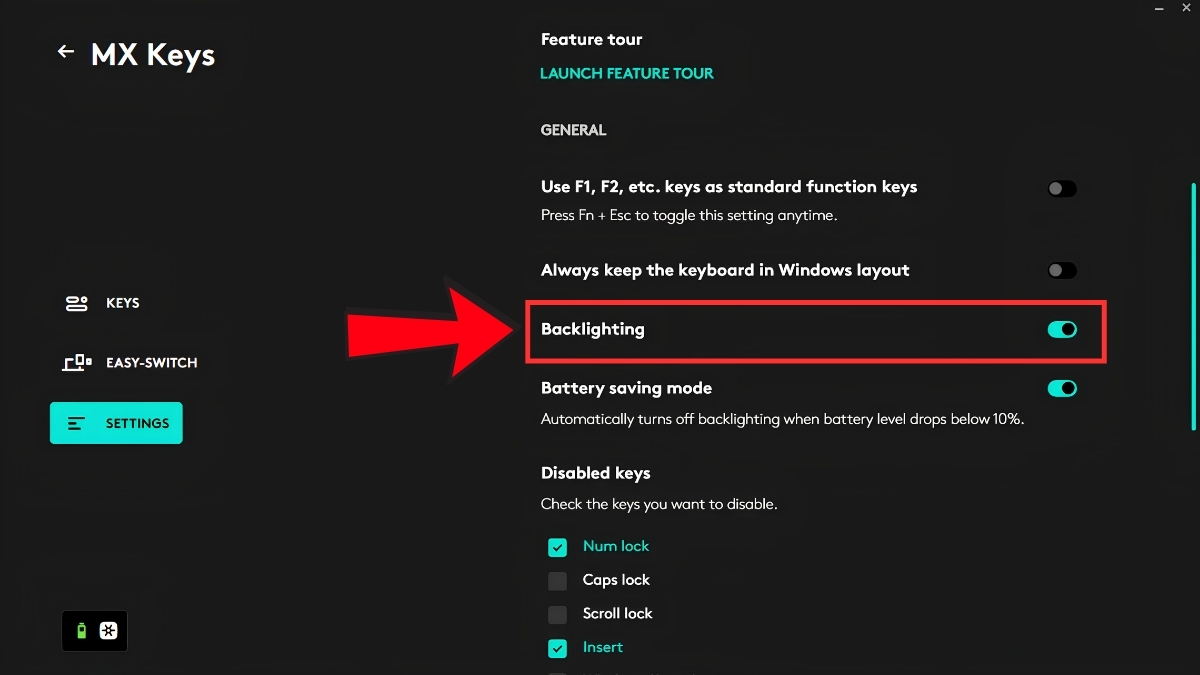
Task: Uncheck the Num lock checkbox
Action: click(557, 547)
